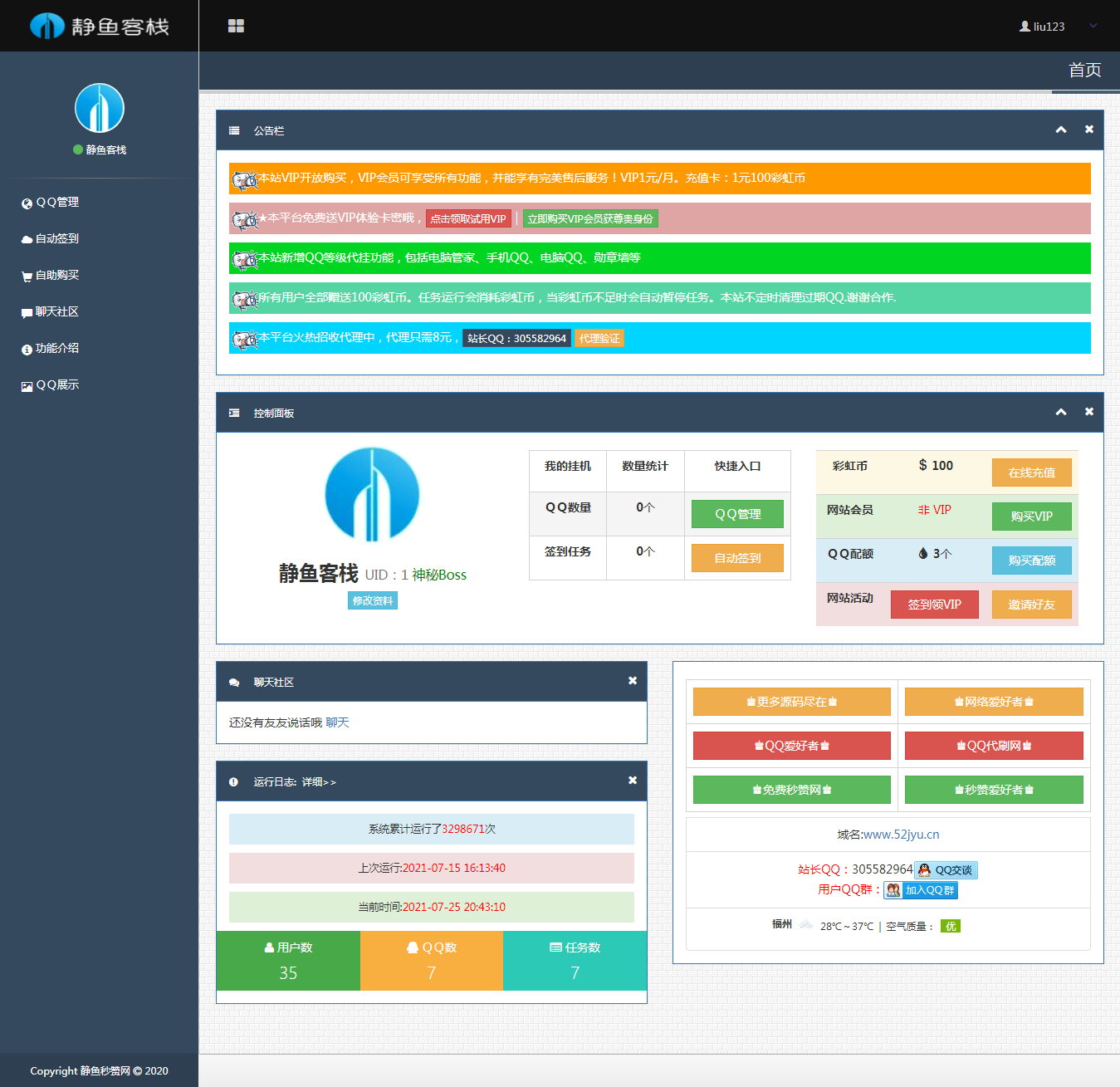Click the 加入QQ群 group icon button

[921, 890]
